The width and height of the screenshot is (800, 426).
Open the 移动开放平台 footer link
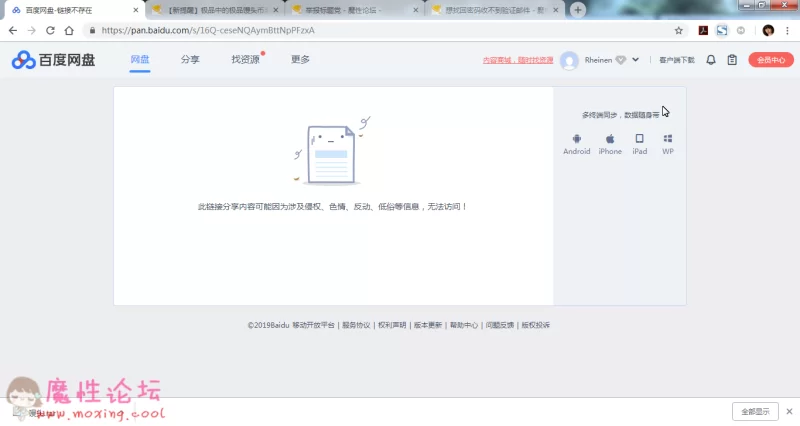(313, 325)
